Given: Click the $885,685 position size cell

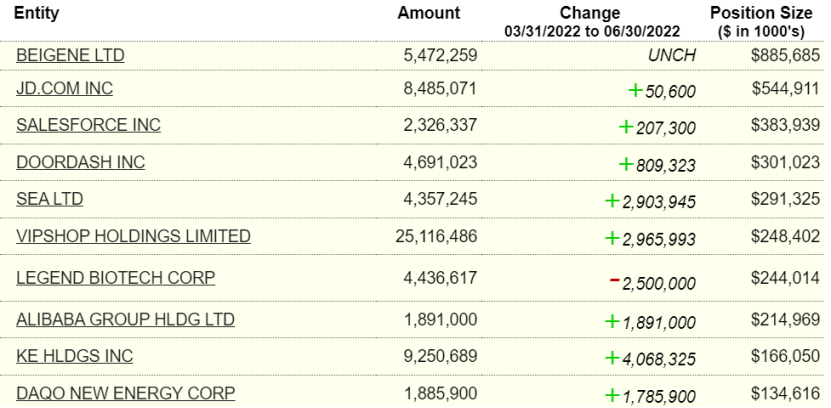Looking at the screenshot, I should [785, 55].
